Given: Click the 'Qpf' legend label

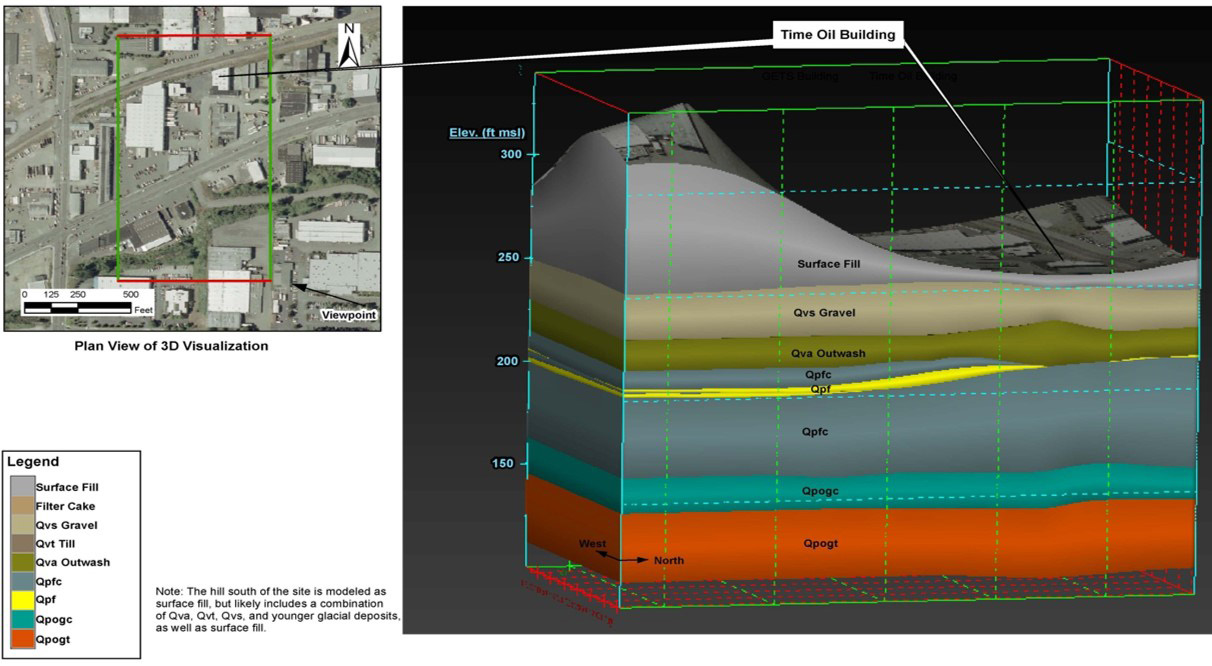Looking at the screenshot, I should coord(46,600).
